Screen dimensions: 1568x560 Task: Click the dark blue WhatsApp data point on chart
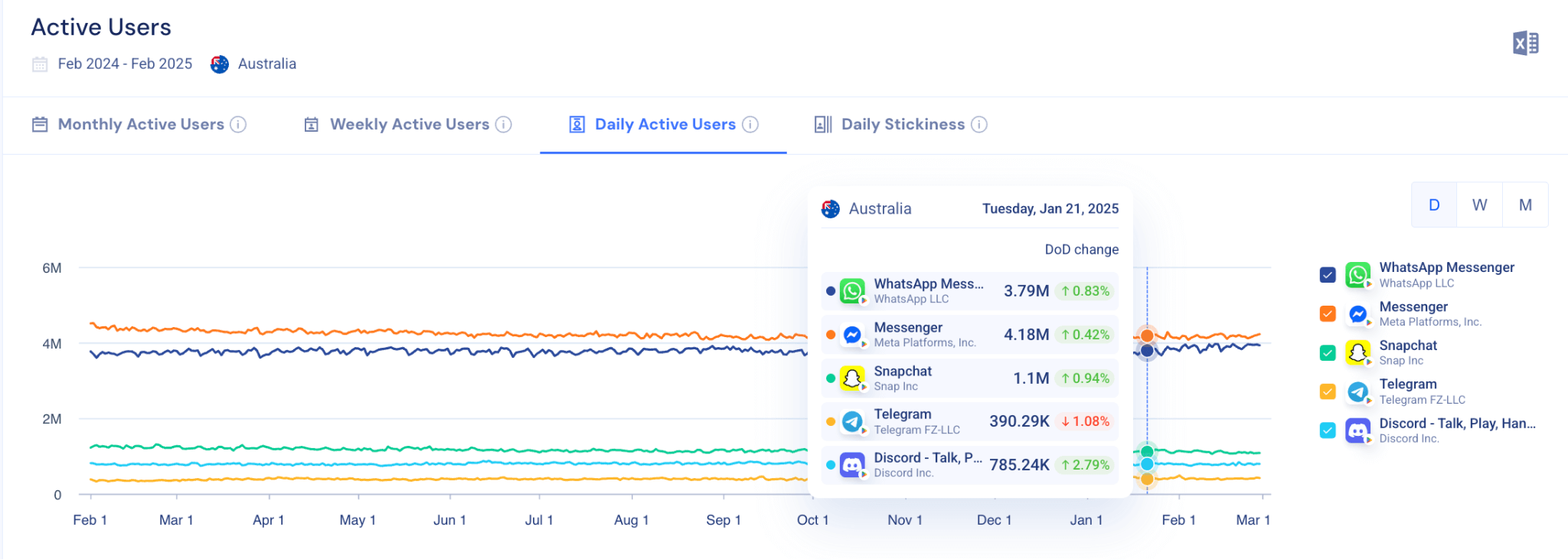pyautogui.click(x=1147, y=351)
